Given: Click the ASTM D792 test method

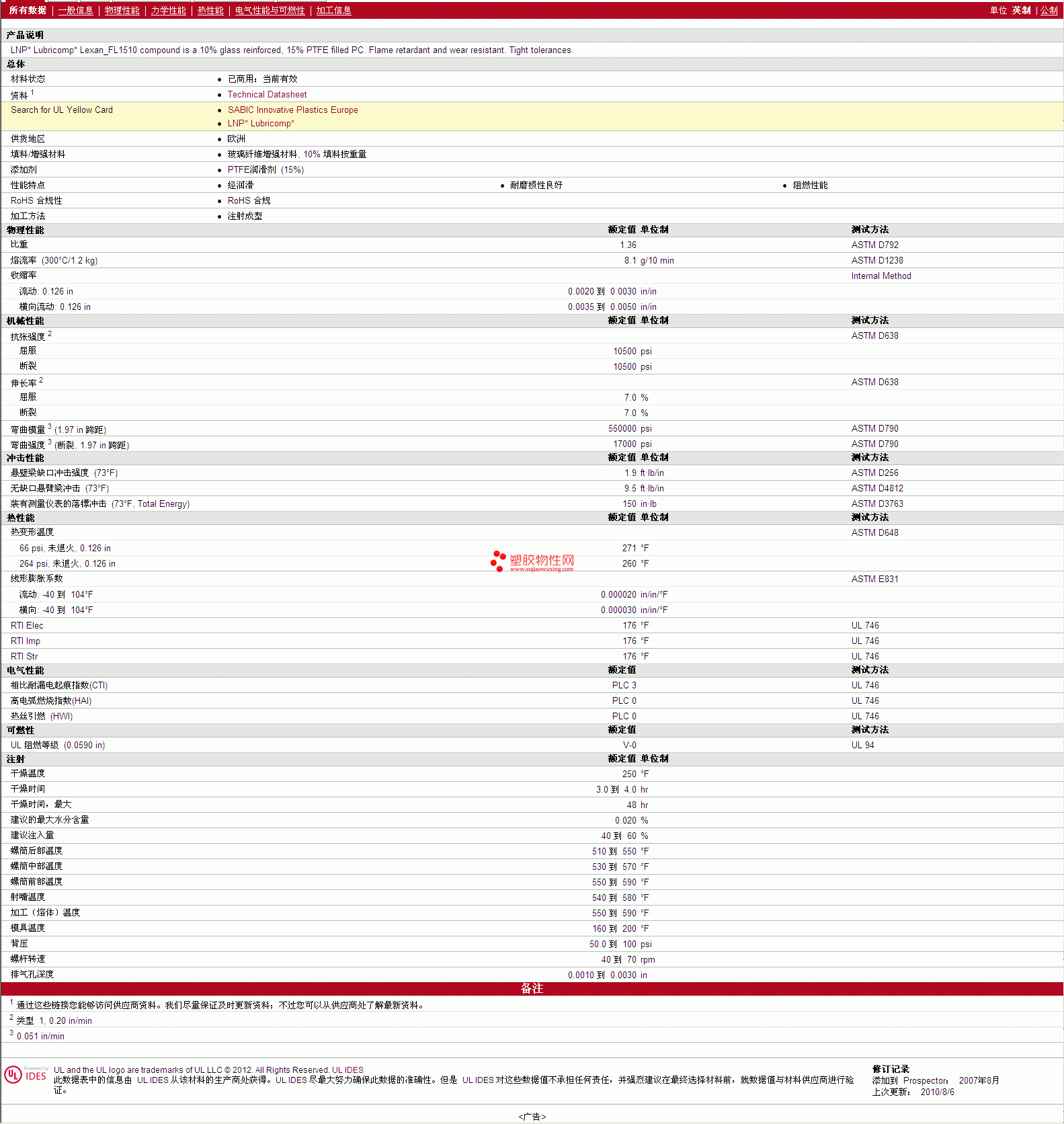Looking at the screenshot, I should [874, 245].
